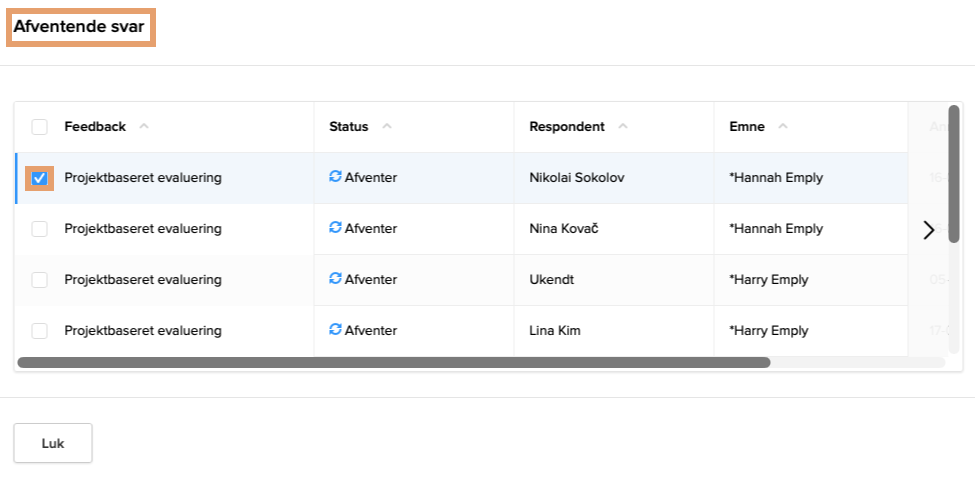The height and width of the screenshot is (483, 975).
Task: Toggle the select-all checkbox in table header
Action: click(x=40, y=127)
